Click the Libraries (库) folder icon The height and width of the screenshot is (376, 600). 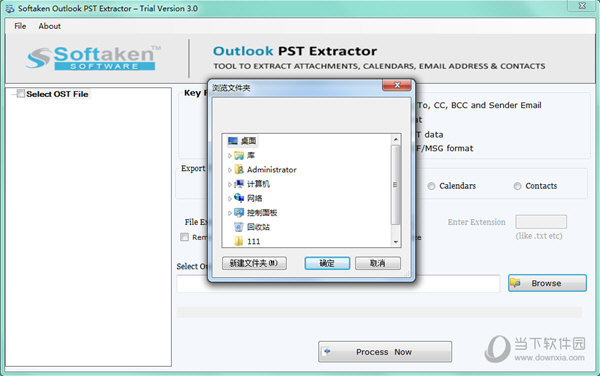(239, 155)
